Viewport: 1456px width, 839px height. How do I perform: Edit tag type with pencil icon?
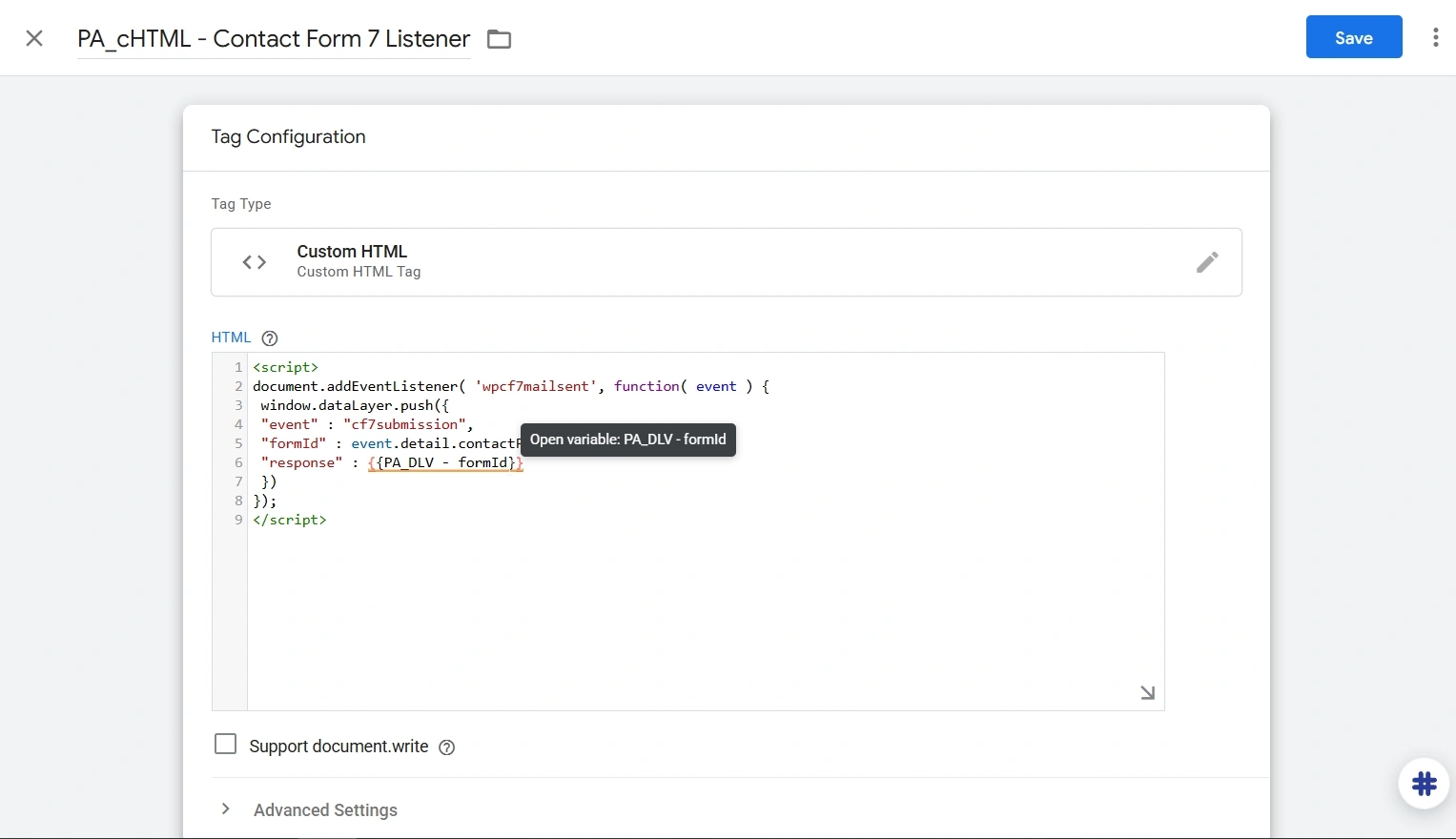[1206, 262]
